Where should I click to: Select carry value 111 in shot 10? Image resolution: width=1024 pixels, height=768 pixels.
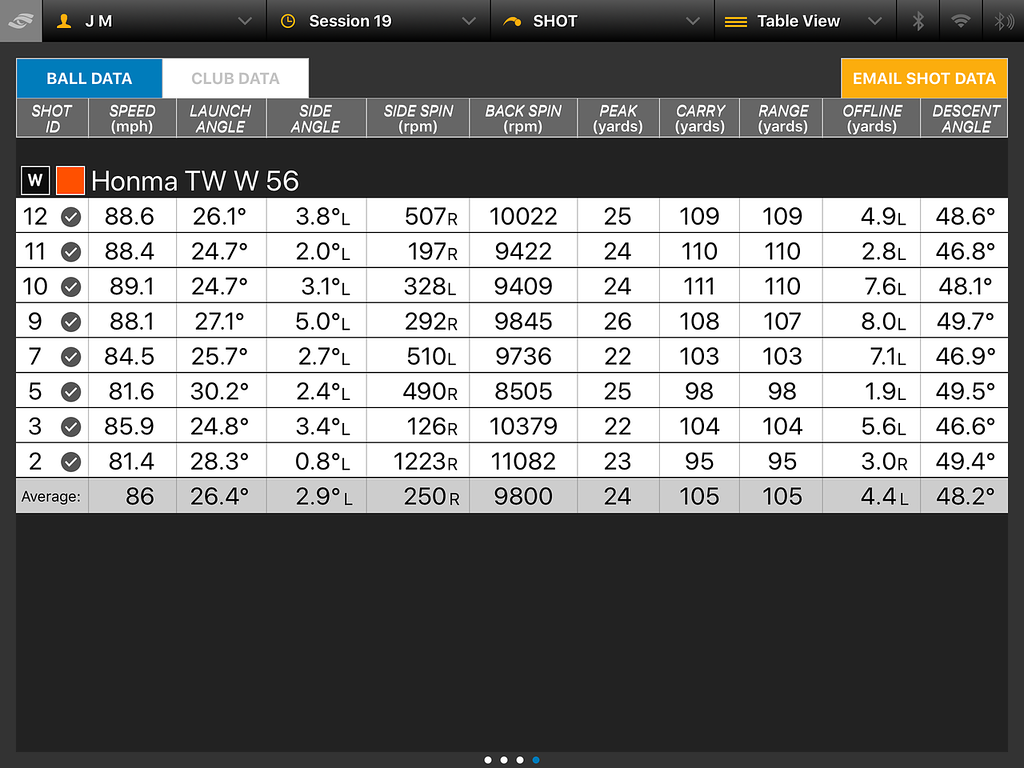click(699, 287)
